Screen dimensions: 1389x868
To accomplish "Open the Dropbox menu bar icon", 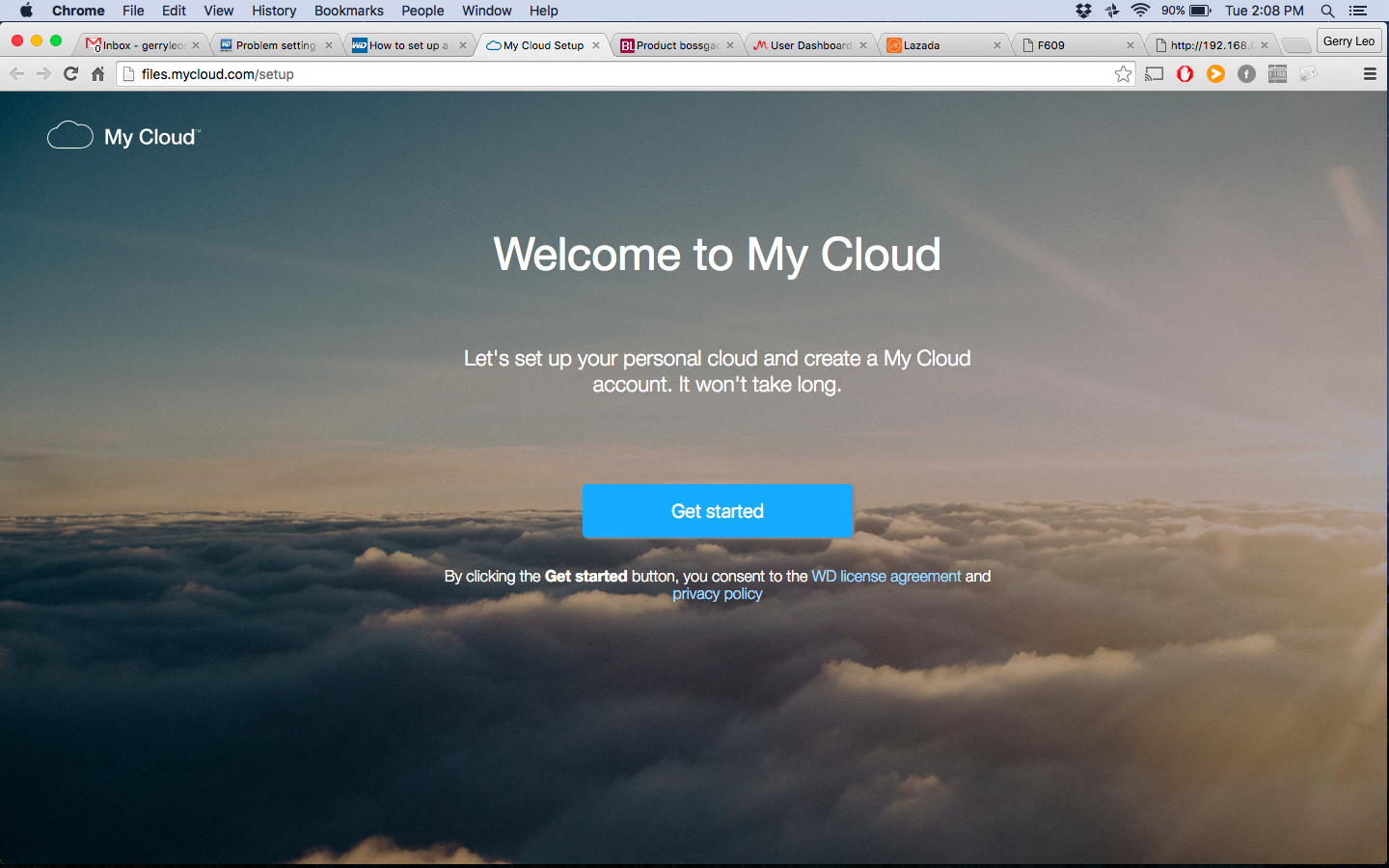I will (1084, 11).
